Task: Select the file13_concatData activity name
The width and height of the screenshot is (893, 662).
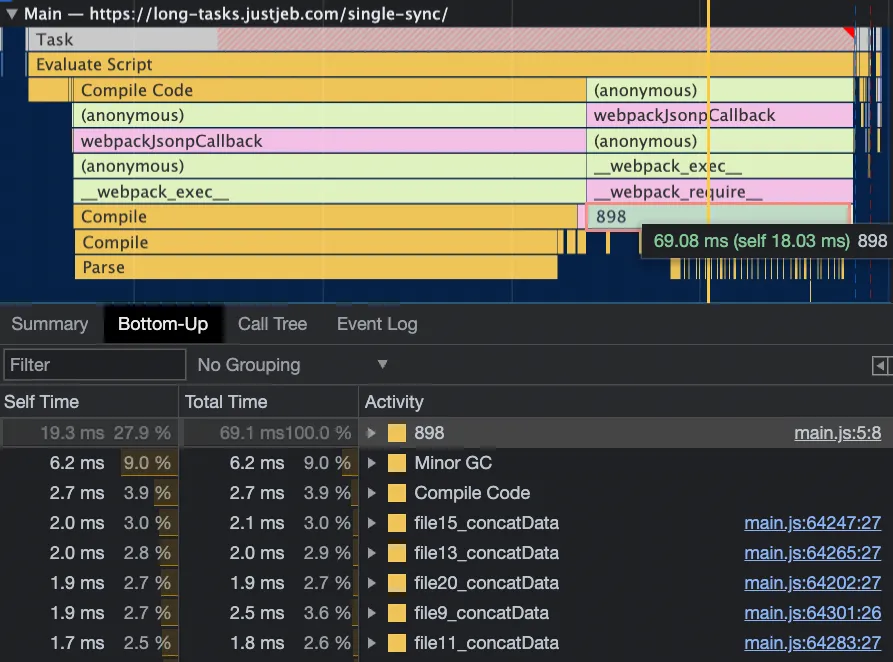Action: [486, 553]
